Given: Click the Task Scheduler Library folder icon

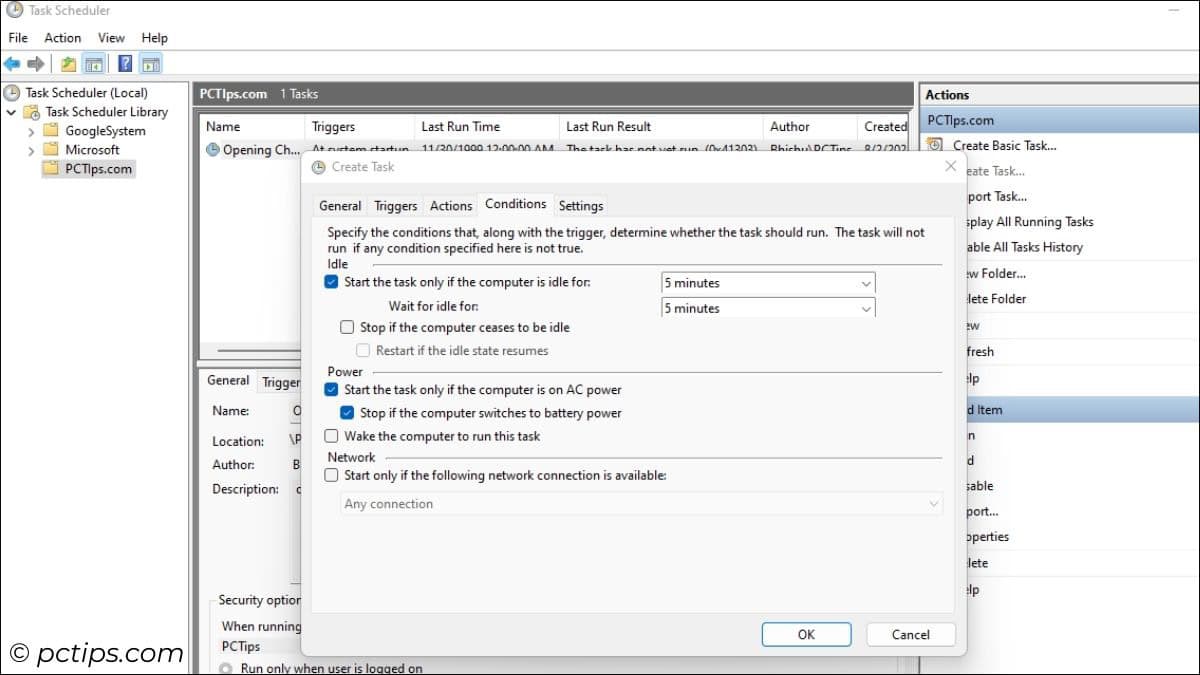Looking at the screenshot, I should pyautogui.click(x=33, y=112).
